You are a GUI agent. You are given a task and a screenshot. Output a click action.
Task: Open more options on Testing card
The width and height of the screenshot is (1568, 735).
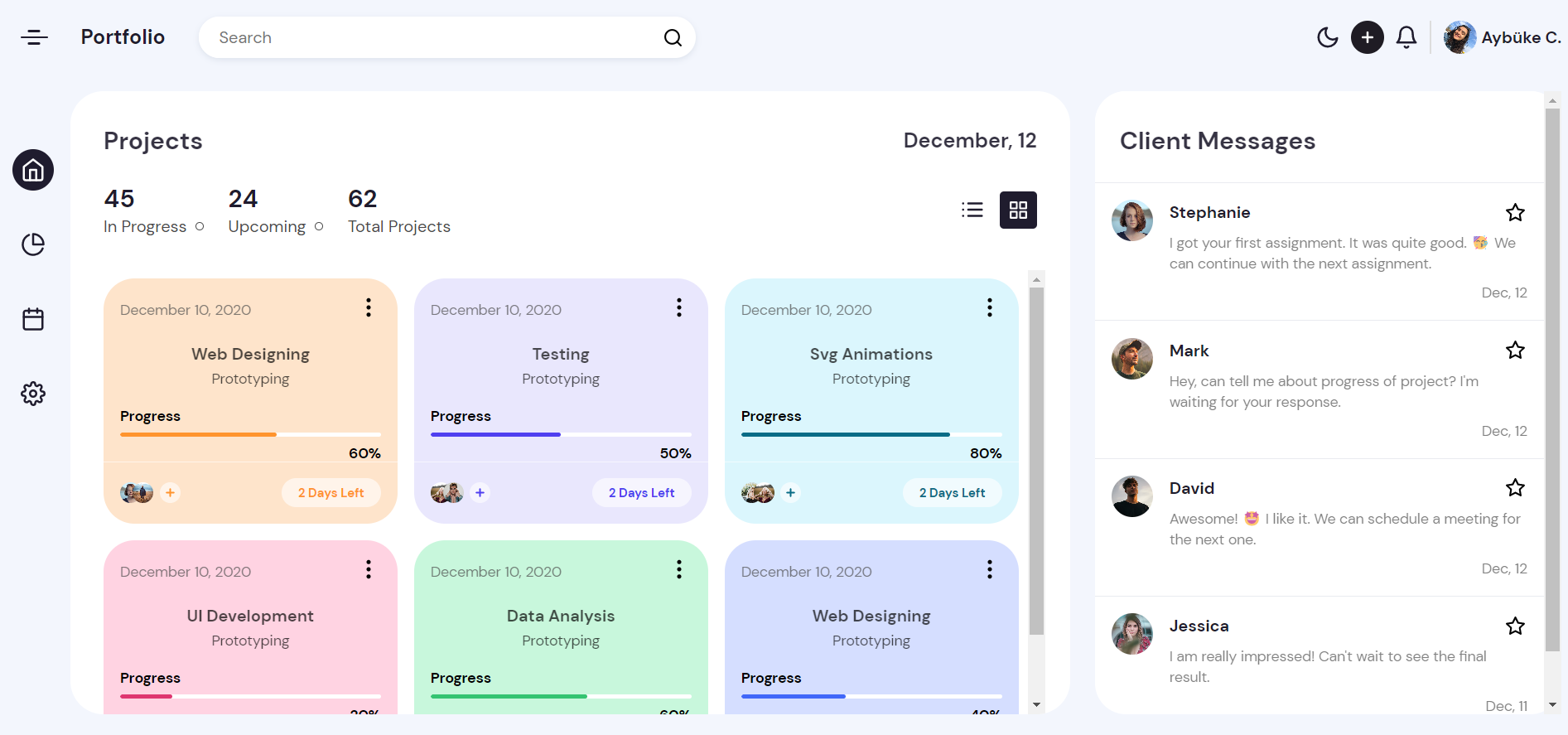click(x=679, y=307)
